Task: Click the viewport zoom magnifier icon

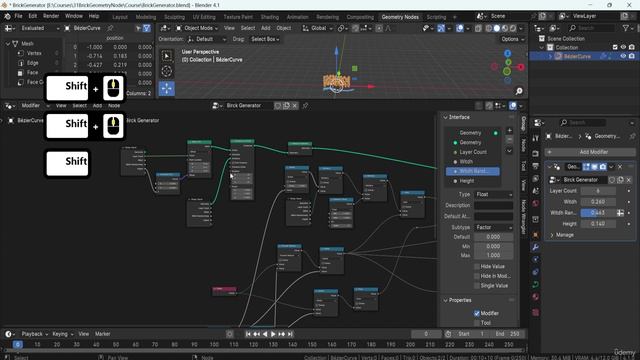Action: tap(519, 91)
